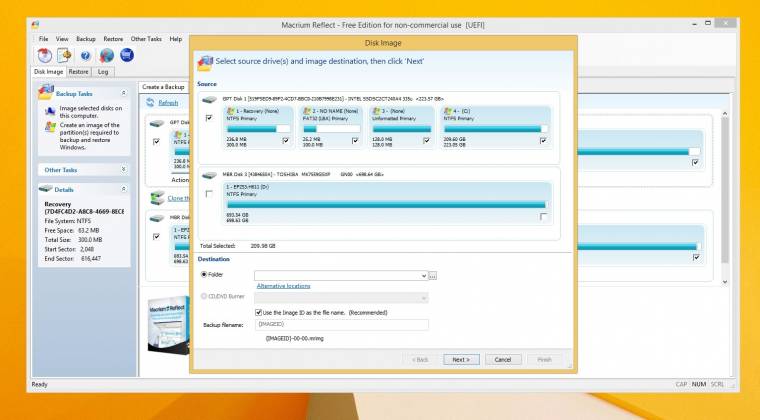Check the EP253-HB11 (D:) partition checkbox
The width and height of the screenshot is (760, 420).
click(x=543, y=217)
